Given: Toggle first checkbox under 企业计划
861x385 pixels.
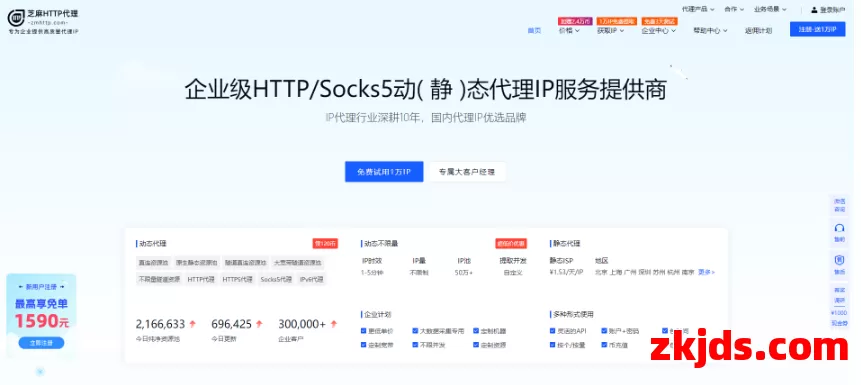Looking at the screenshot, I should coord(364,331).
